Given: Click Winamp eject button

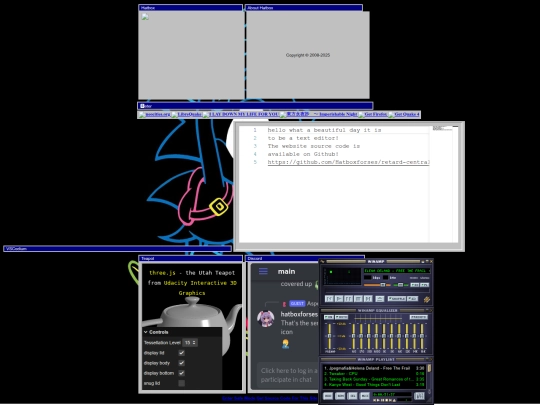Looking at the screenshot, I should click(x=380, y=299).
